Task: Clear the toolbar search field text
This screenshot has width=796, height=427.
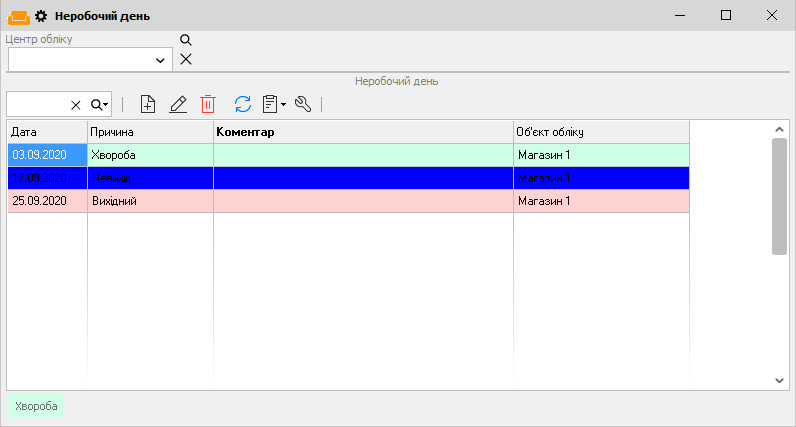Action: coord(75,105)
